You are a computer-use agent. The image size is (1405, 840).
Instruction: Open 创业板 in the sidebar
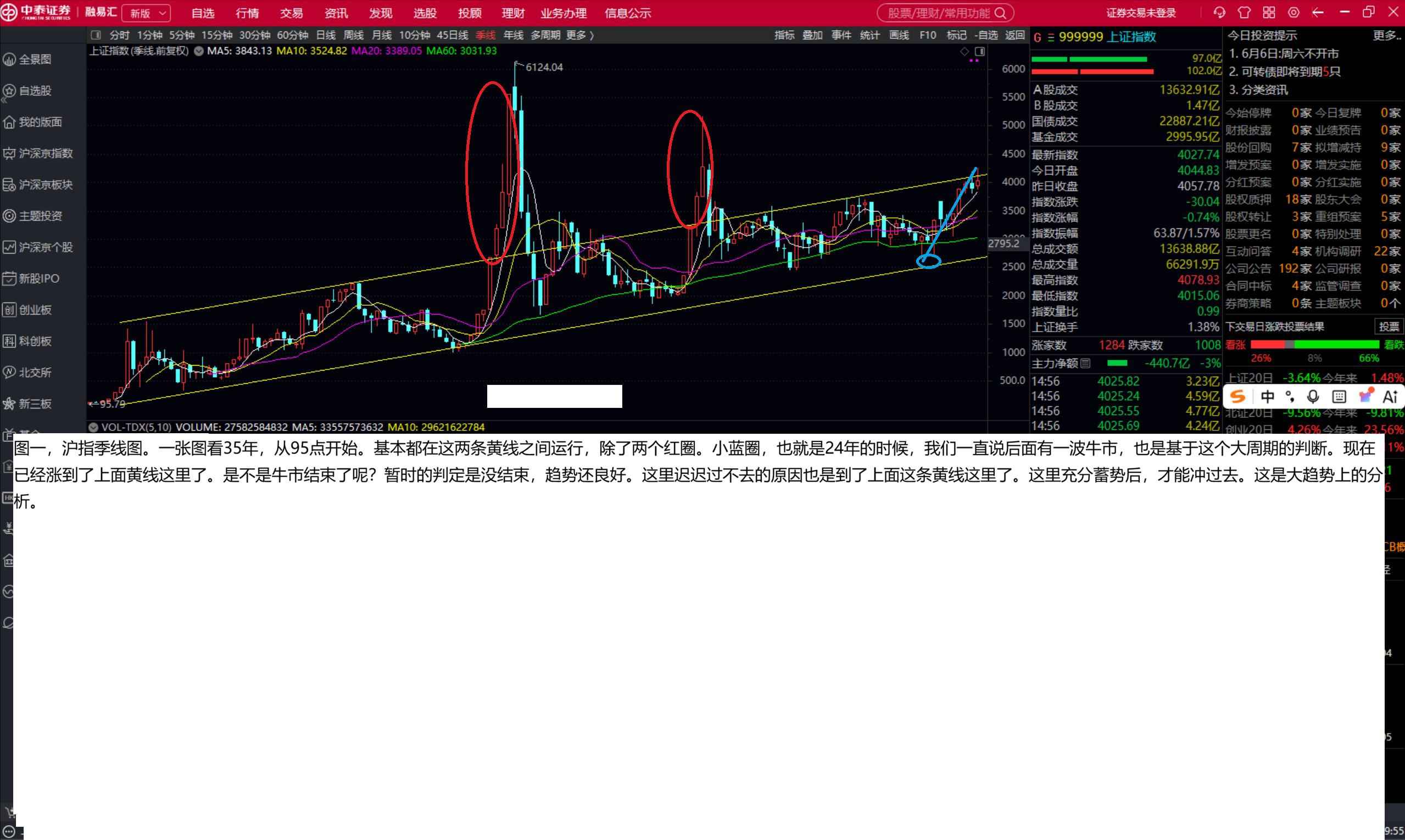27,310
